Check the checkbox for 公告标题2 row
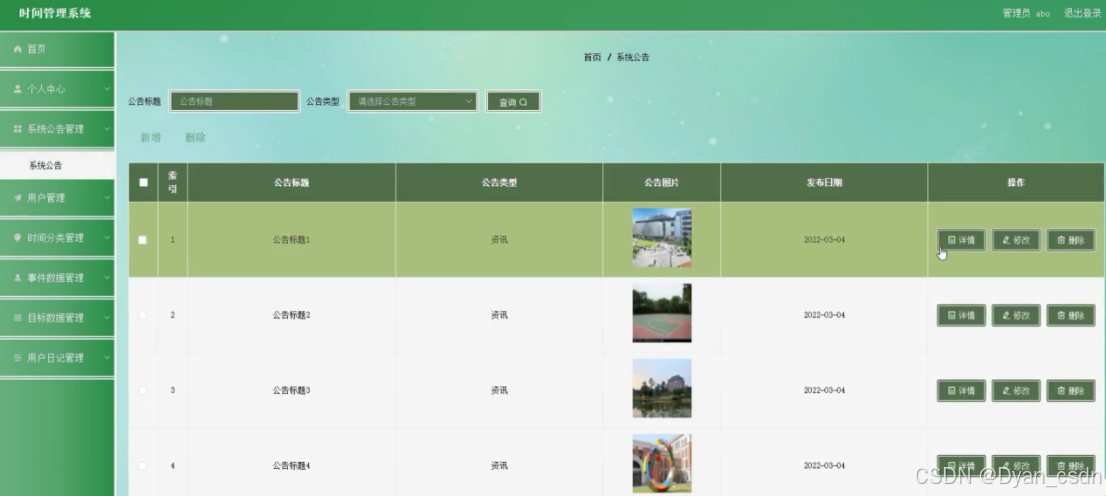 pyautogui.click(x=142, y=315)
